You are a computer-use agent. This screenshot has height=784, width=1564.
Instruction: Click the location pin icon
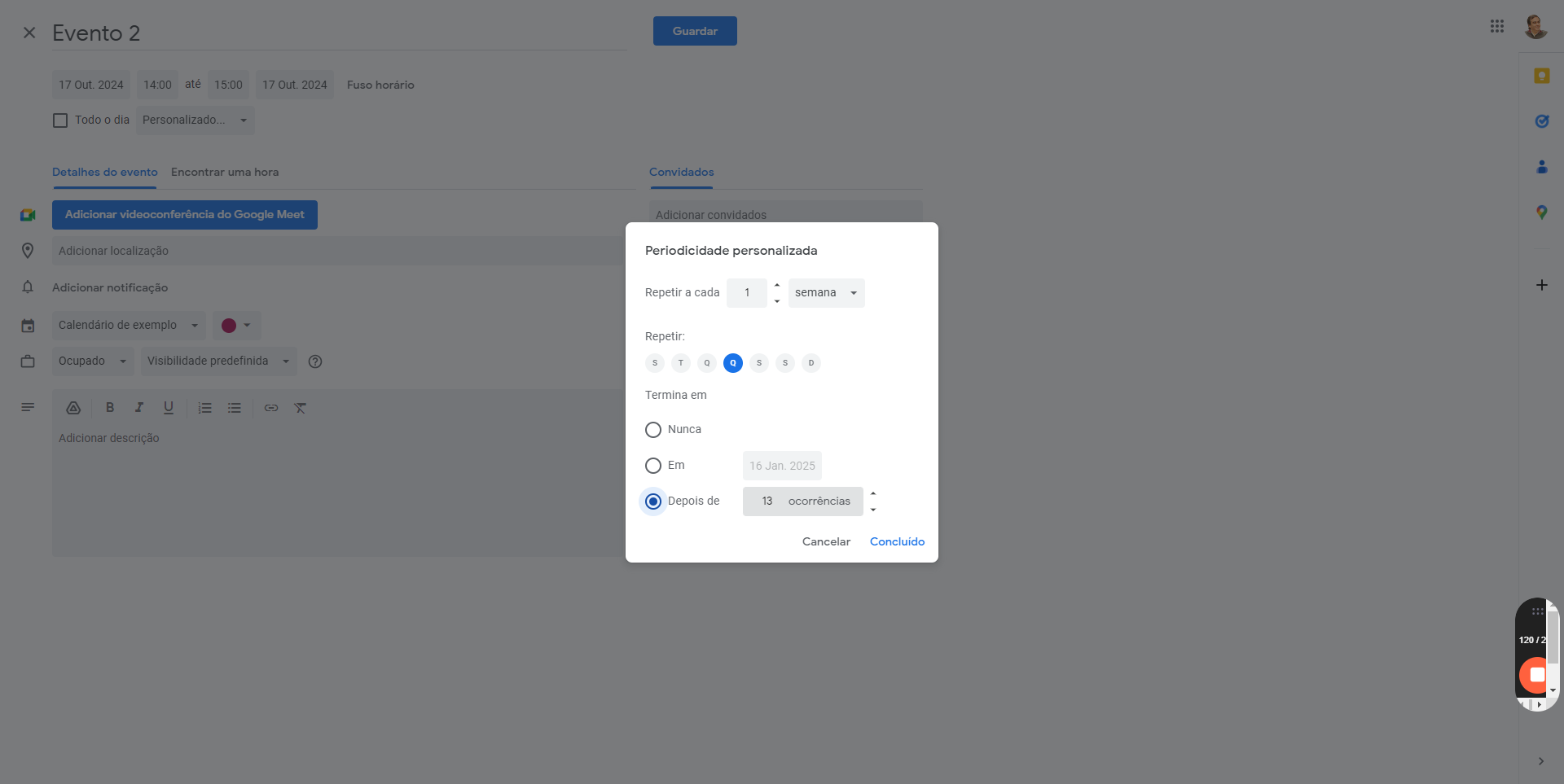click(x=28, y=251)
